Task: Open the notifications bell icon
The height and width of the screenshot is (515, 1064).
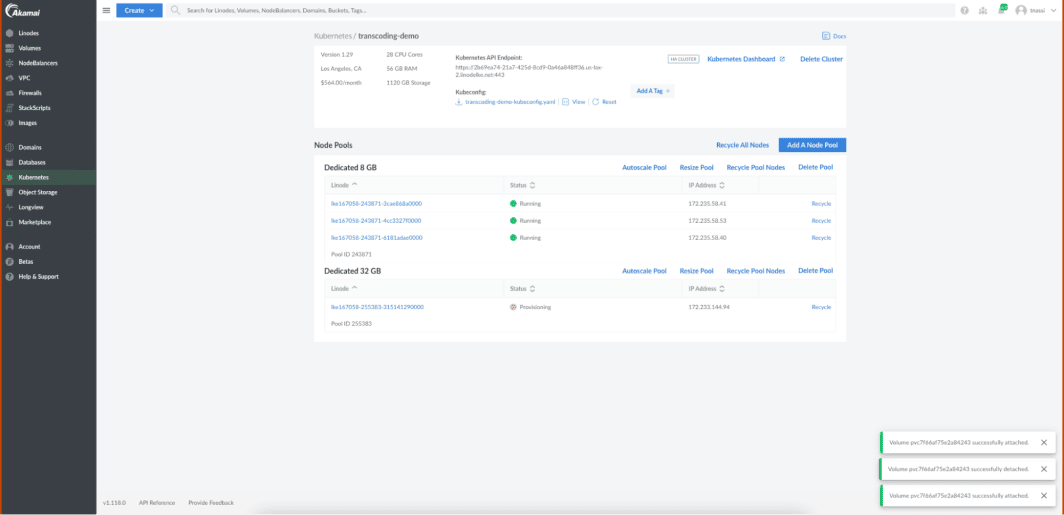Action: (x=1001, y=10)
